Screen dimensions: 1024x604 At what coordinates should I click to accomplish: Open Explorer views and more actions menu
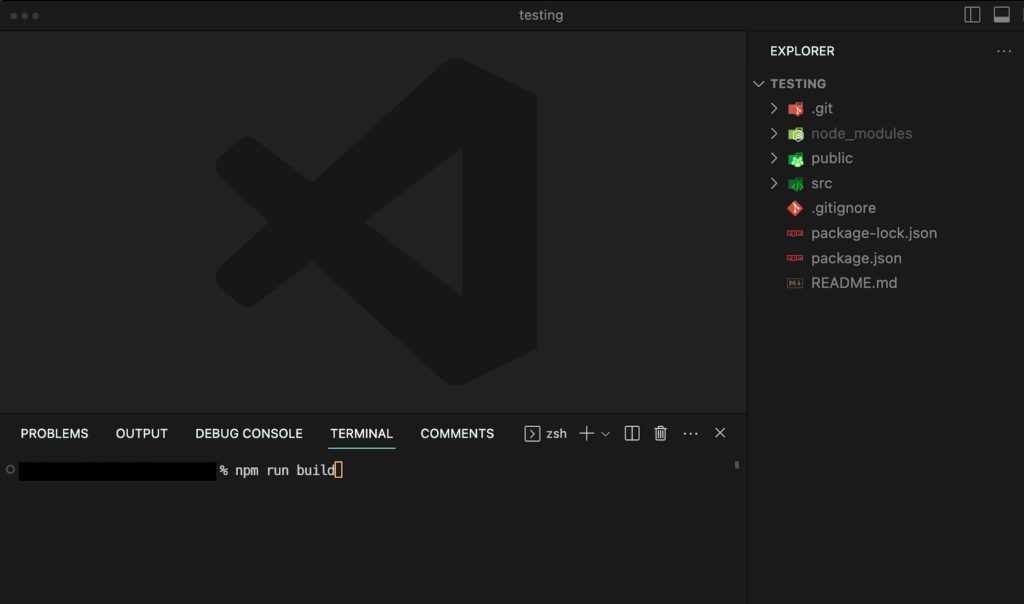(x=1004, y=51)
